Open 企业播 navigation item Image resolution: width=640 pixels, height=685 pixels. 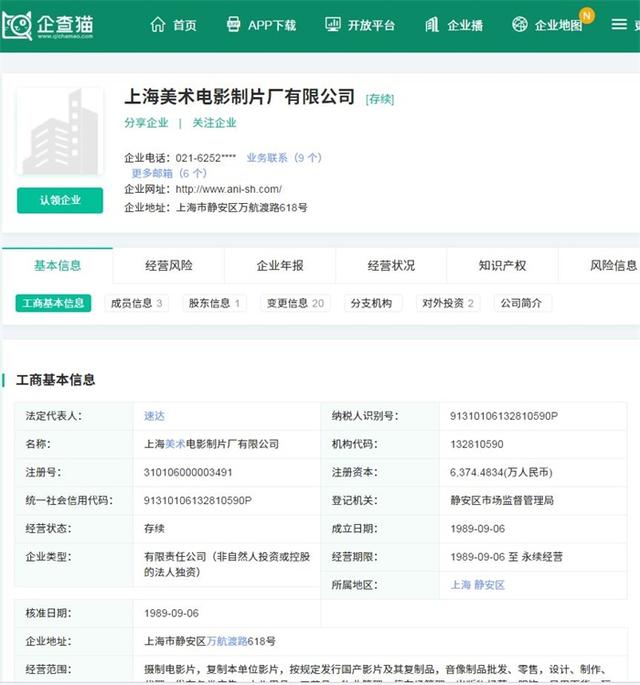tap(465, 25)
